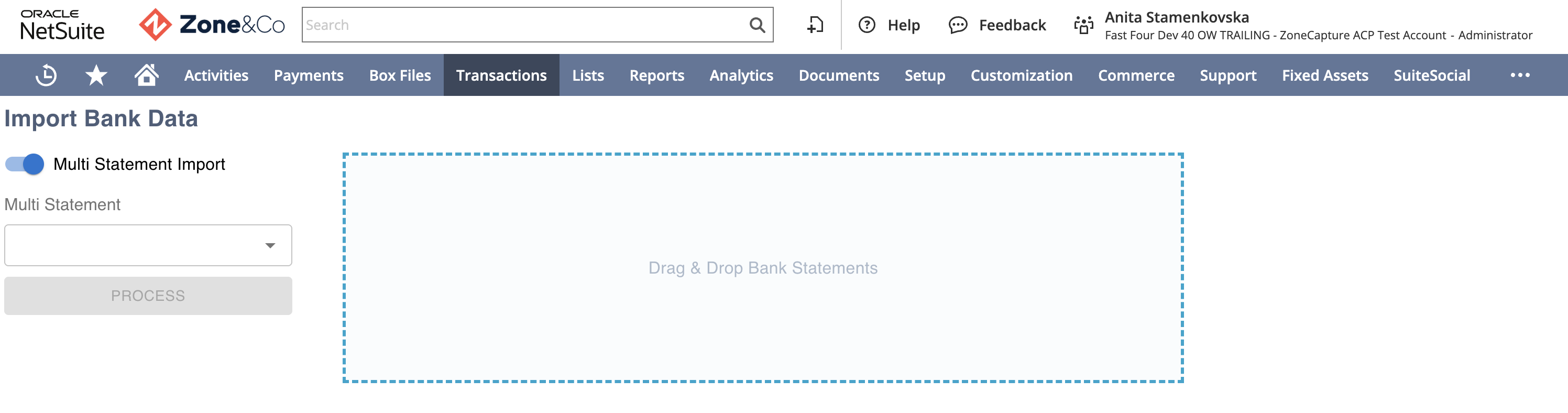This screenshot has width=1568, height=413.
Task: Open the Box Files menu
Action: [x=400, y=75]
